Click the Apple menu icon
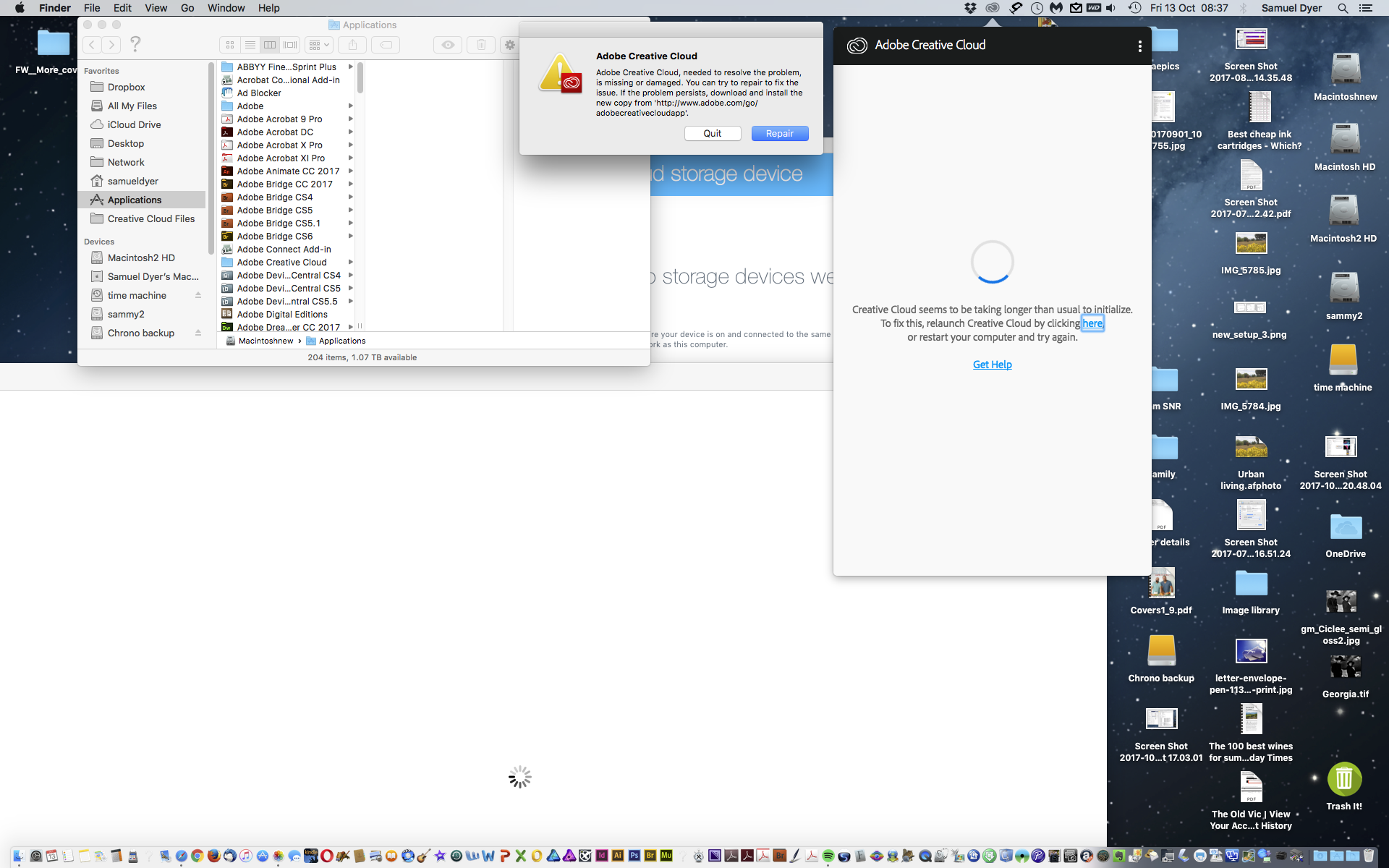This screenshot has height=868, width=1389. click(20, 8)
